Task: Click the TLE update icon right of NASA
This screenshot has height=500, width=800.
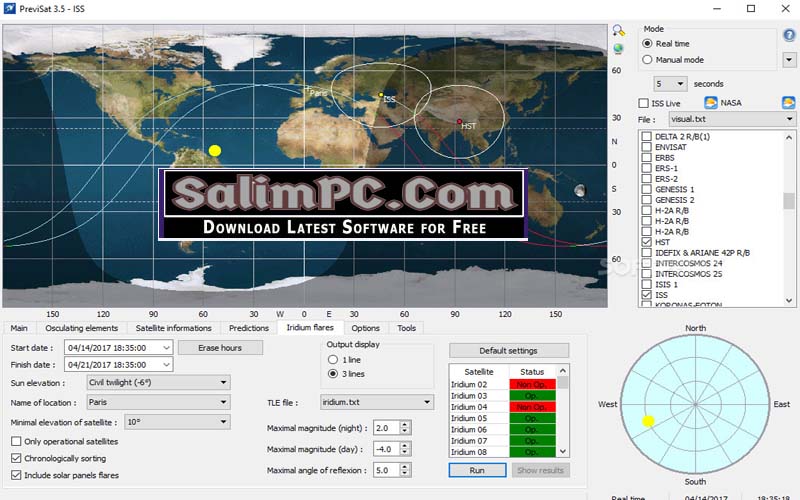Action: [788, 103]
